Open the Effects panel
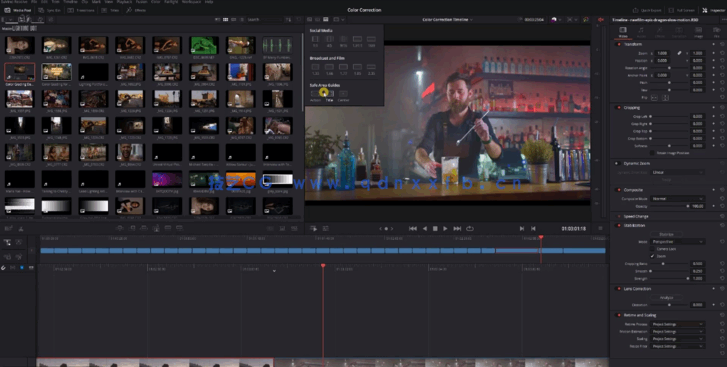727x367 pixels. click(136, 10)
